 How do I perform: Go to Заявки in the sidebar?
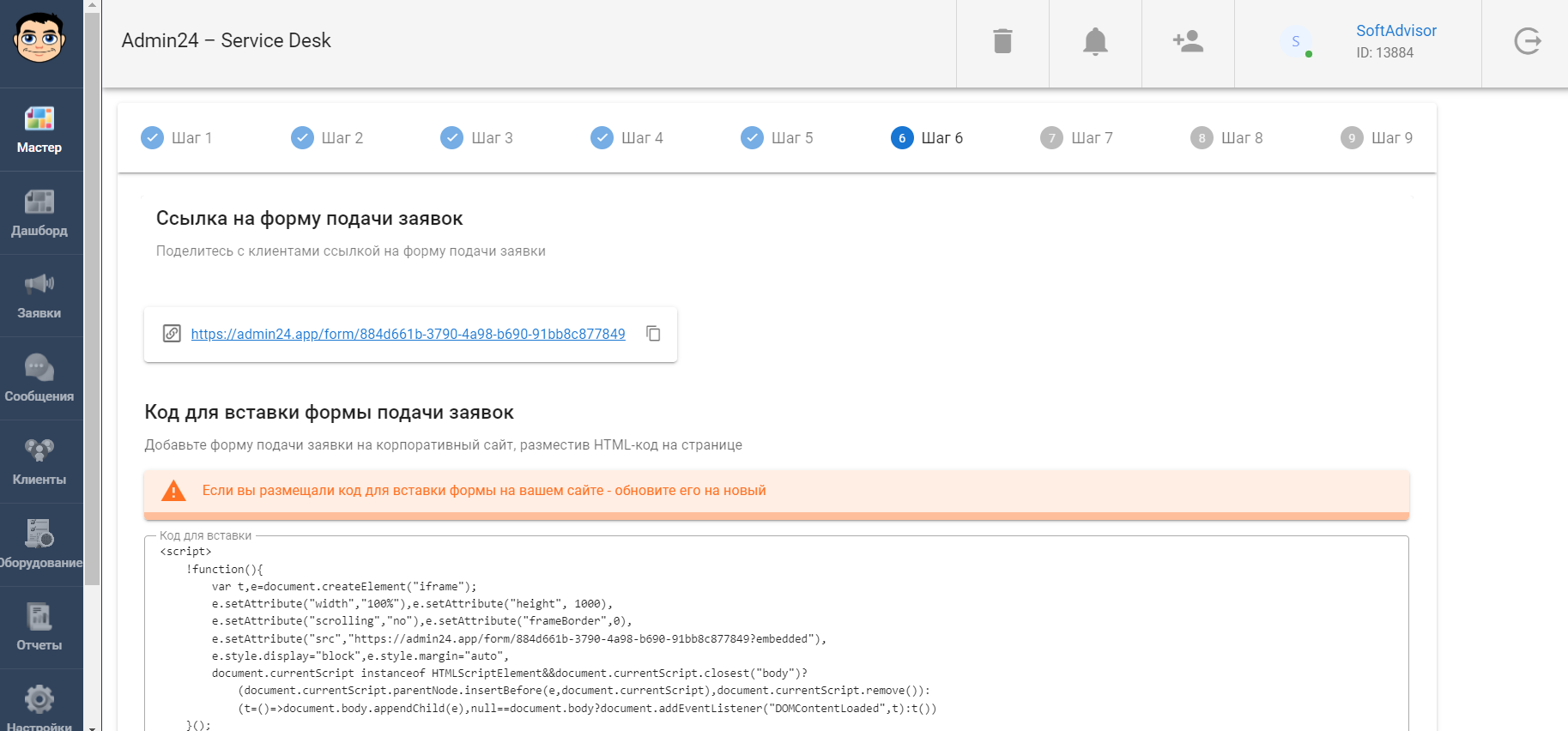tap(39, 296)
